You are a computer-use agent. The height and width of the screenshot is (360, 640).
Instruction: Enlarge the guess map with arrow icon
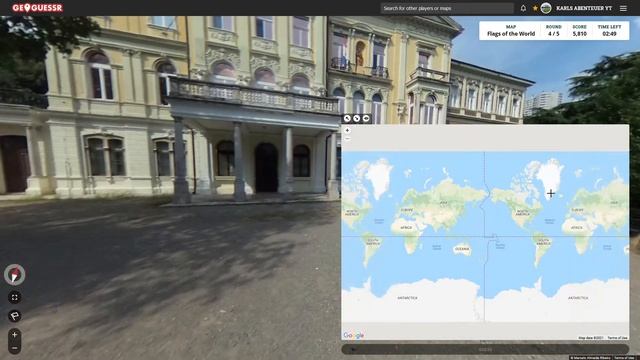pyautogui.click(x=347, y=118)
